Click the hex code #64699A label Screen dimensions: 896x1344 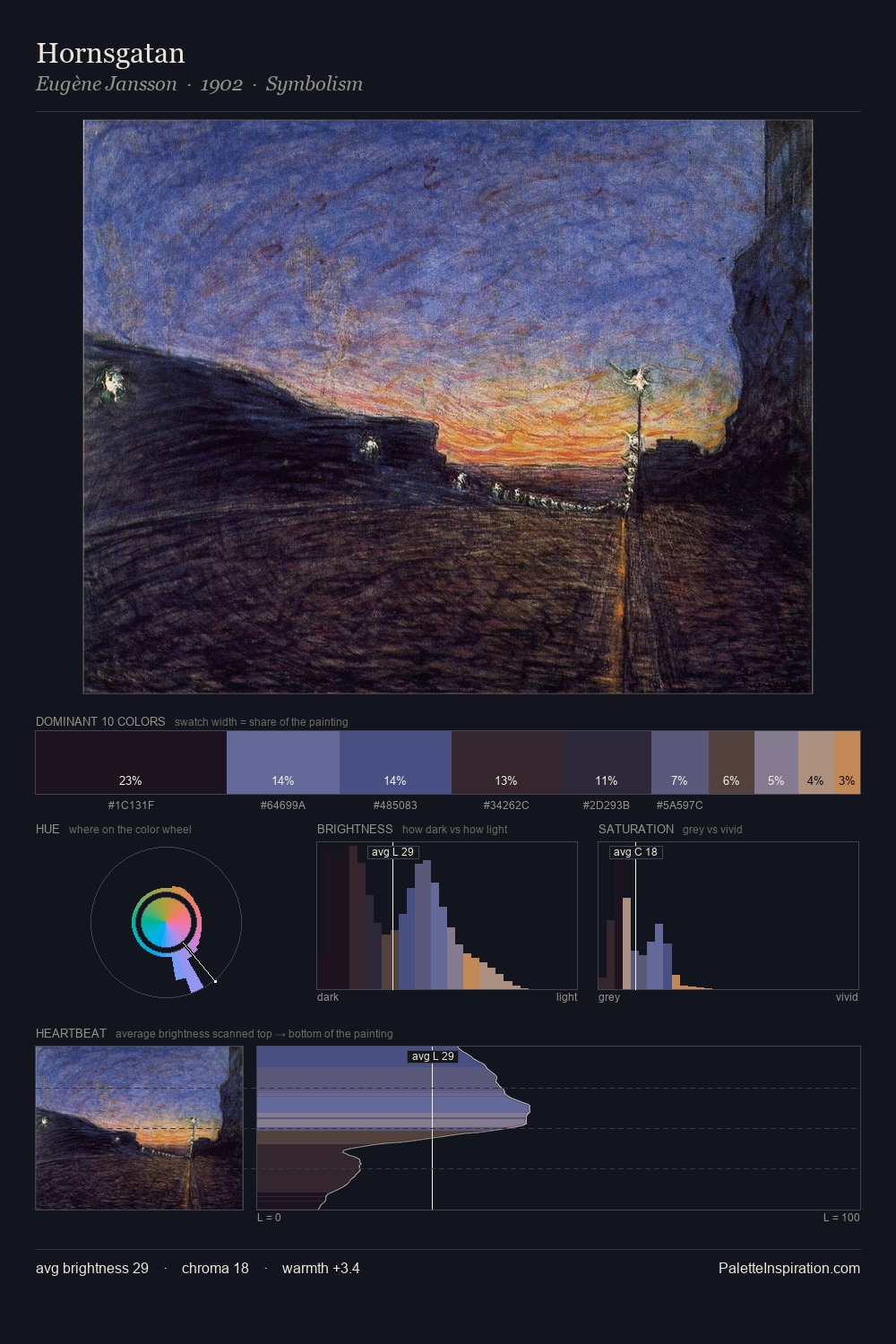pyautogui.click(x=283, y=805)
